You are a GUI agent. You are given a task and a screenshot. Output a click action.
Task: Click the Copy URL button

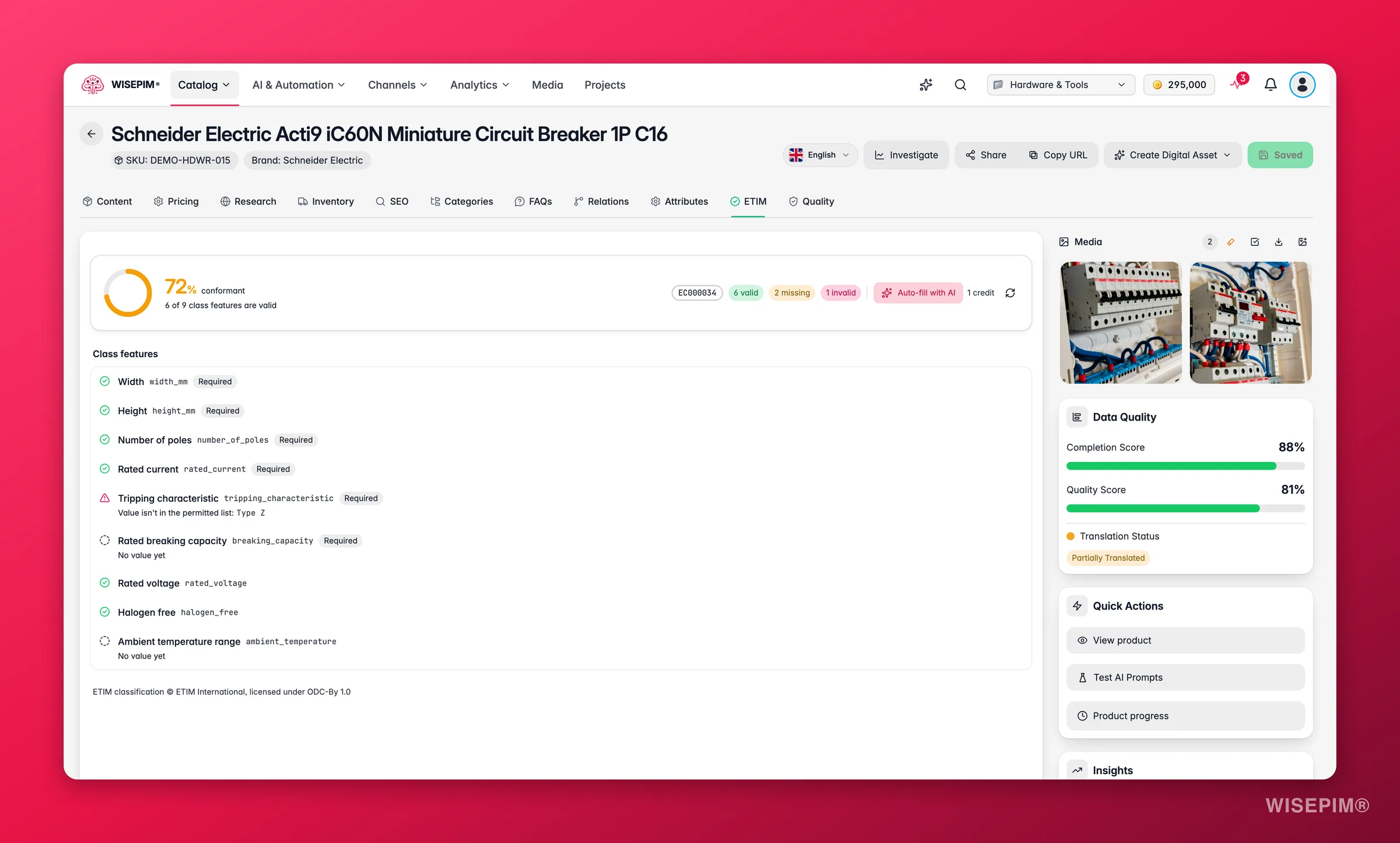coord(1058,155)
